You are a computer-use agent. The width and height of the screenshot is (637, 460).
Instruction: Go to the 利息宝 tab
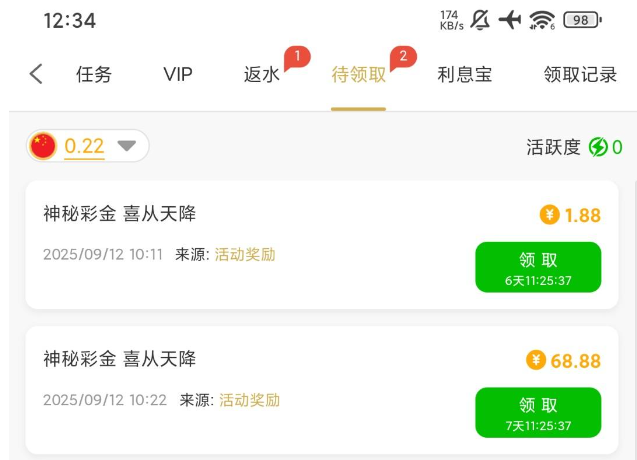coord(464,75)
